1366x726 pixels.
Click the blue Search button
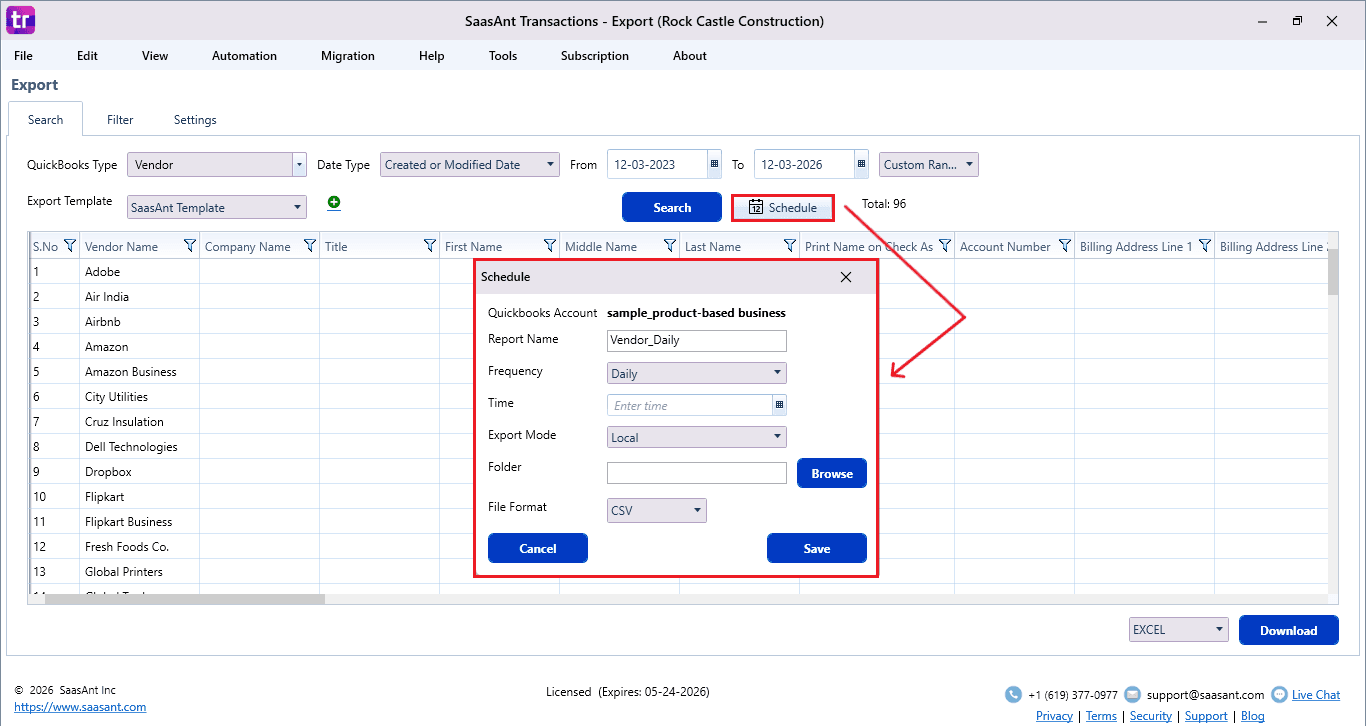click(672, 207)
